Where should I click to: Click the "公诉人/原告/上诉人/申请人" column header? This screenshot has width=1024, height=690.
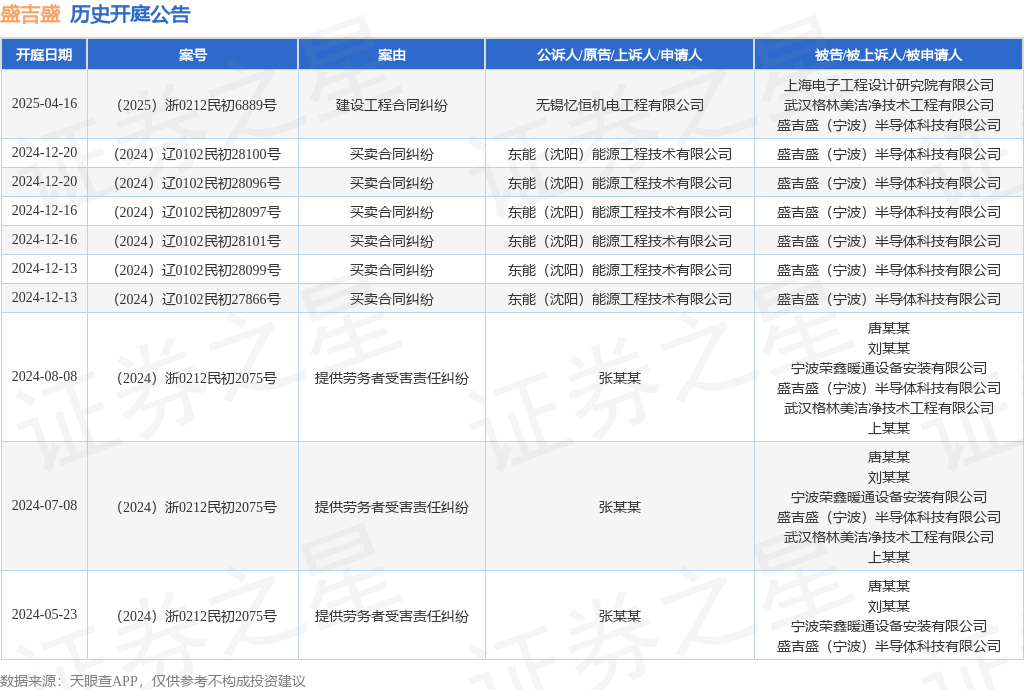(619, 55)
